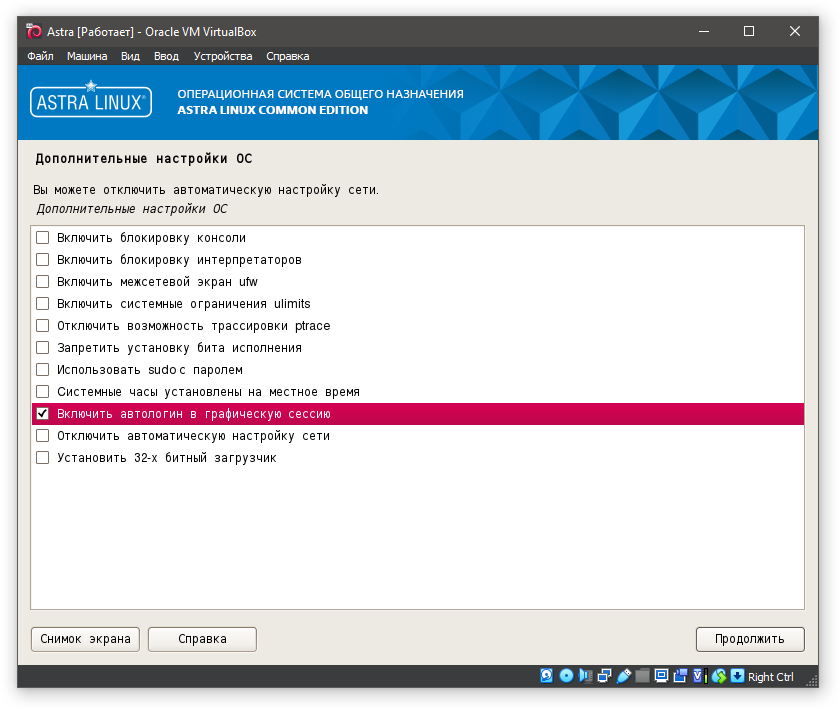840x710 pixels.
Task: Click 'Включить автологин в графическую сессию' label
Action: pos(194,414)
